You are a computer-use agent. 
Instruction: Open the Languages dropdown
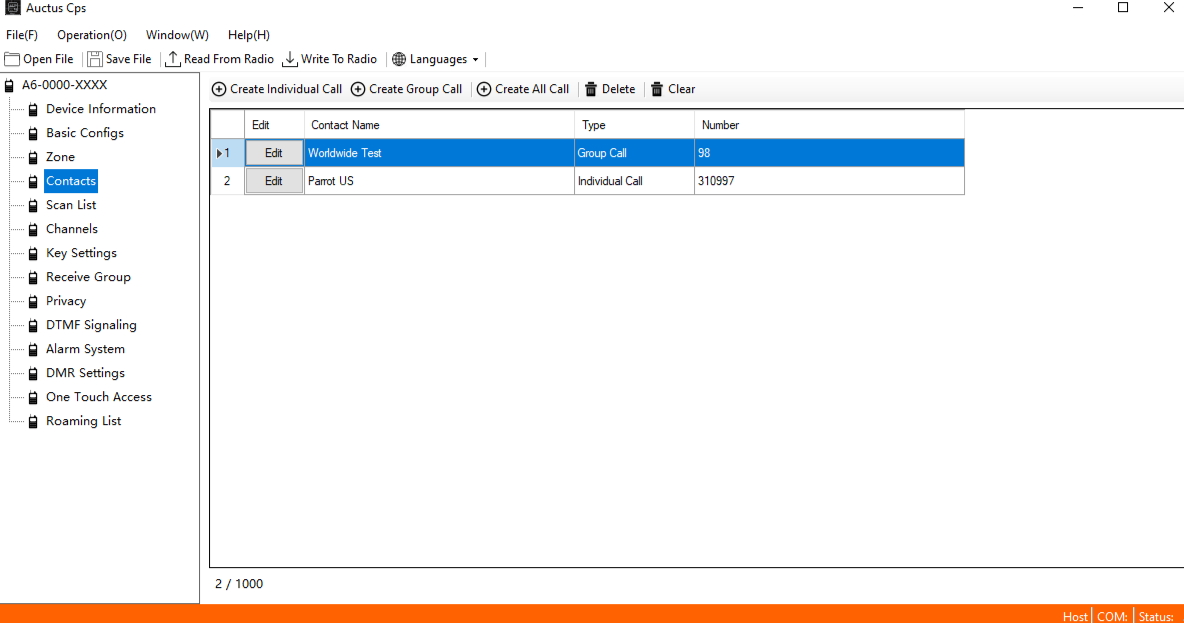436,59
